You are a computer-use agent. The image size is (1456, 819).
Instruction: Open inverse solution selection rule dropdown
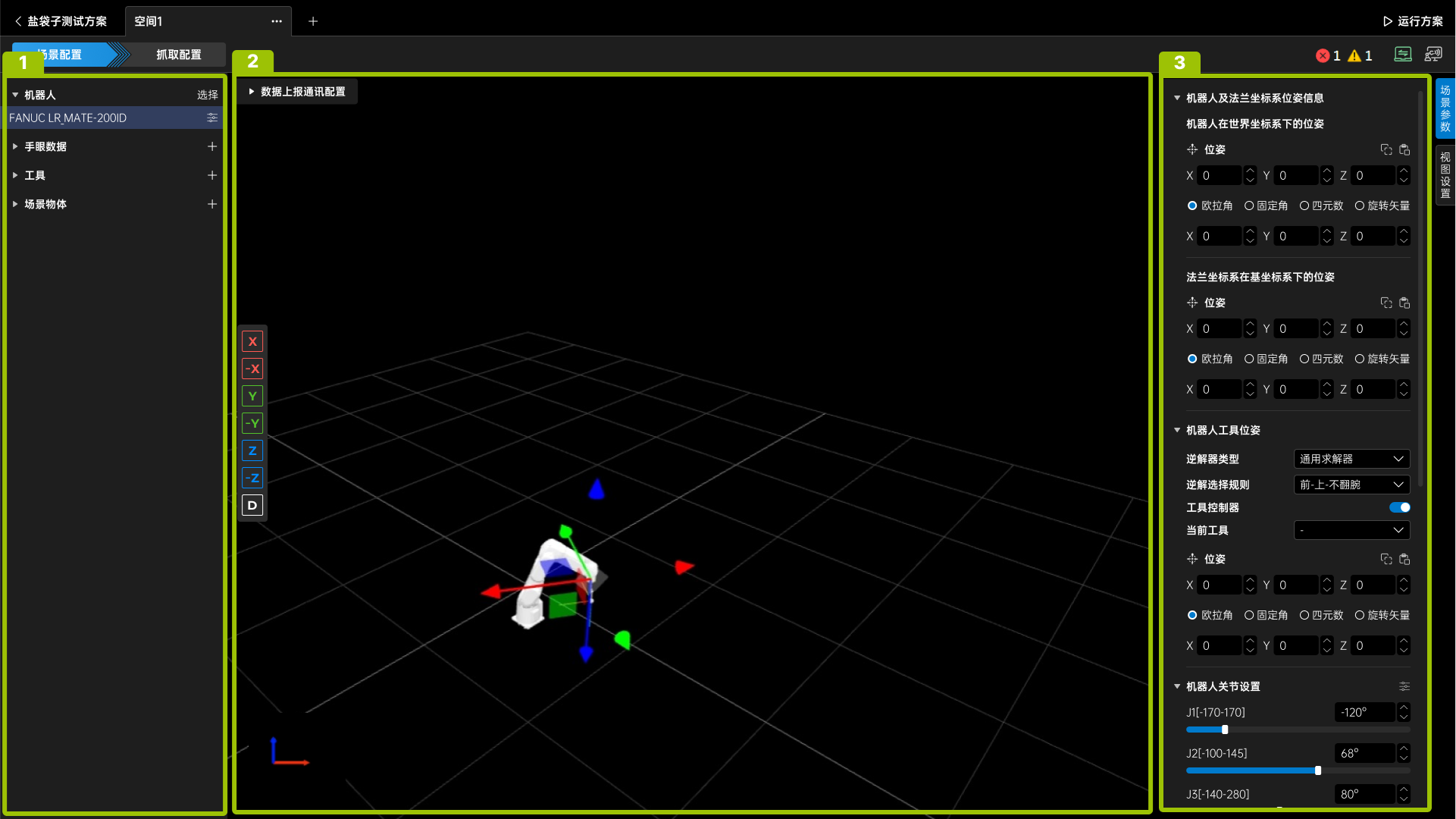click(1351, 485)
